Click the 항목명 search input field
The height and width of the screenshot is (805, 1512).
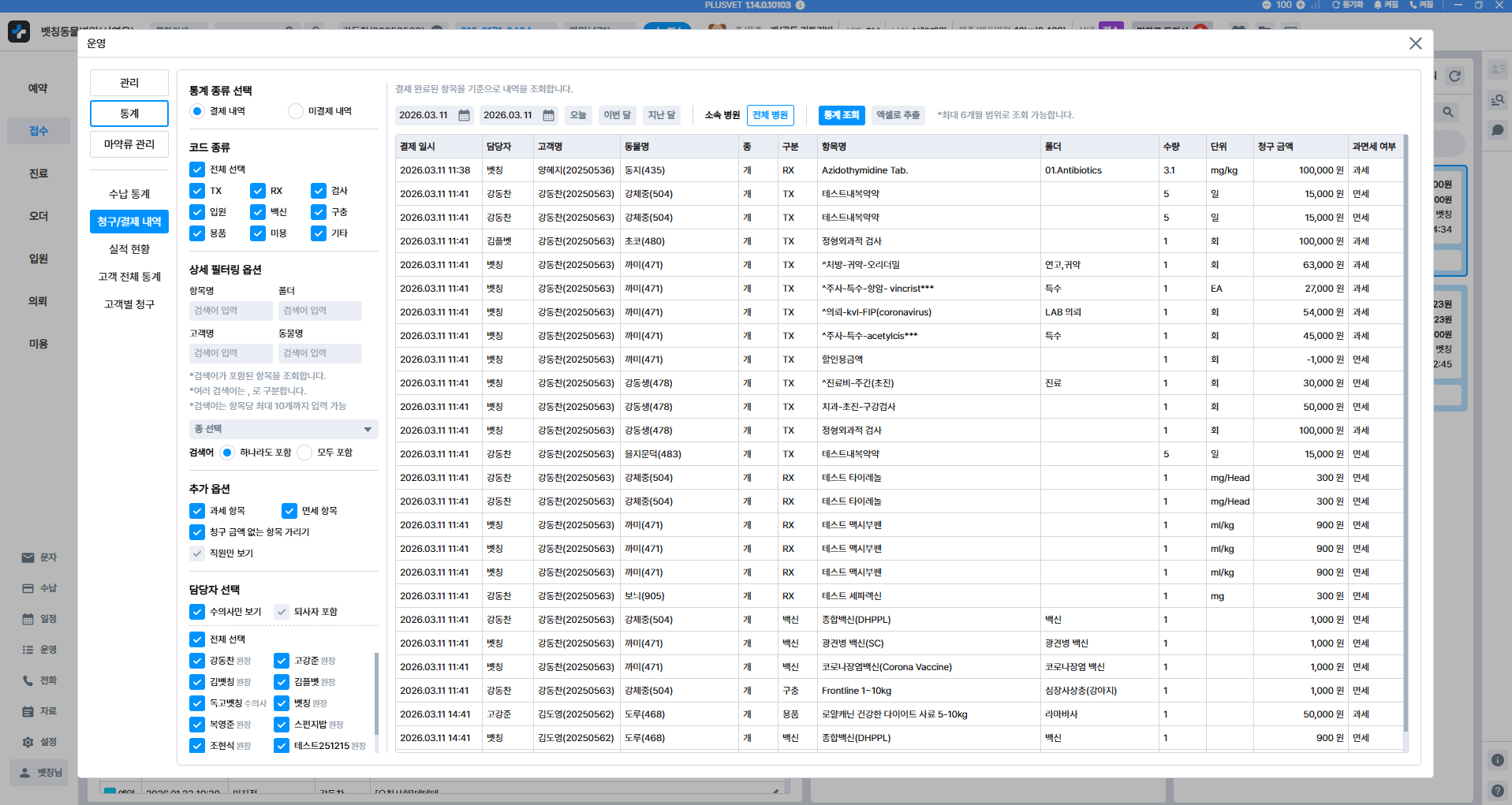(x=231, y=311)
